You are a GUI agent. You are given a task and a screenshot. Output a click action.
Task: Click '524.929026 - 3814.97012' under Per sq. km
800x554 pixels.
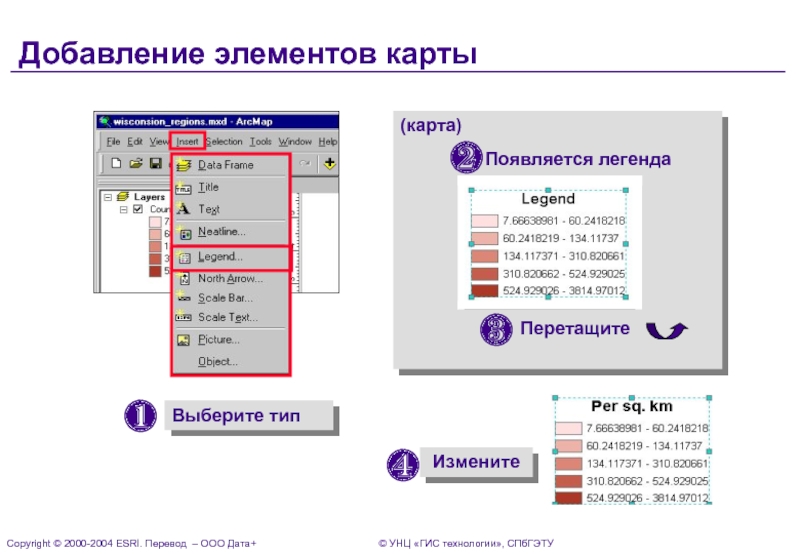(x=647, y=498)
